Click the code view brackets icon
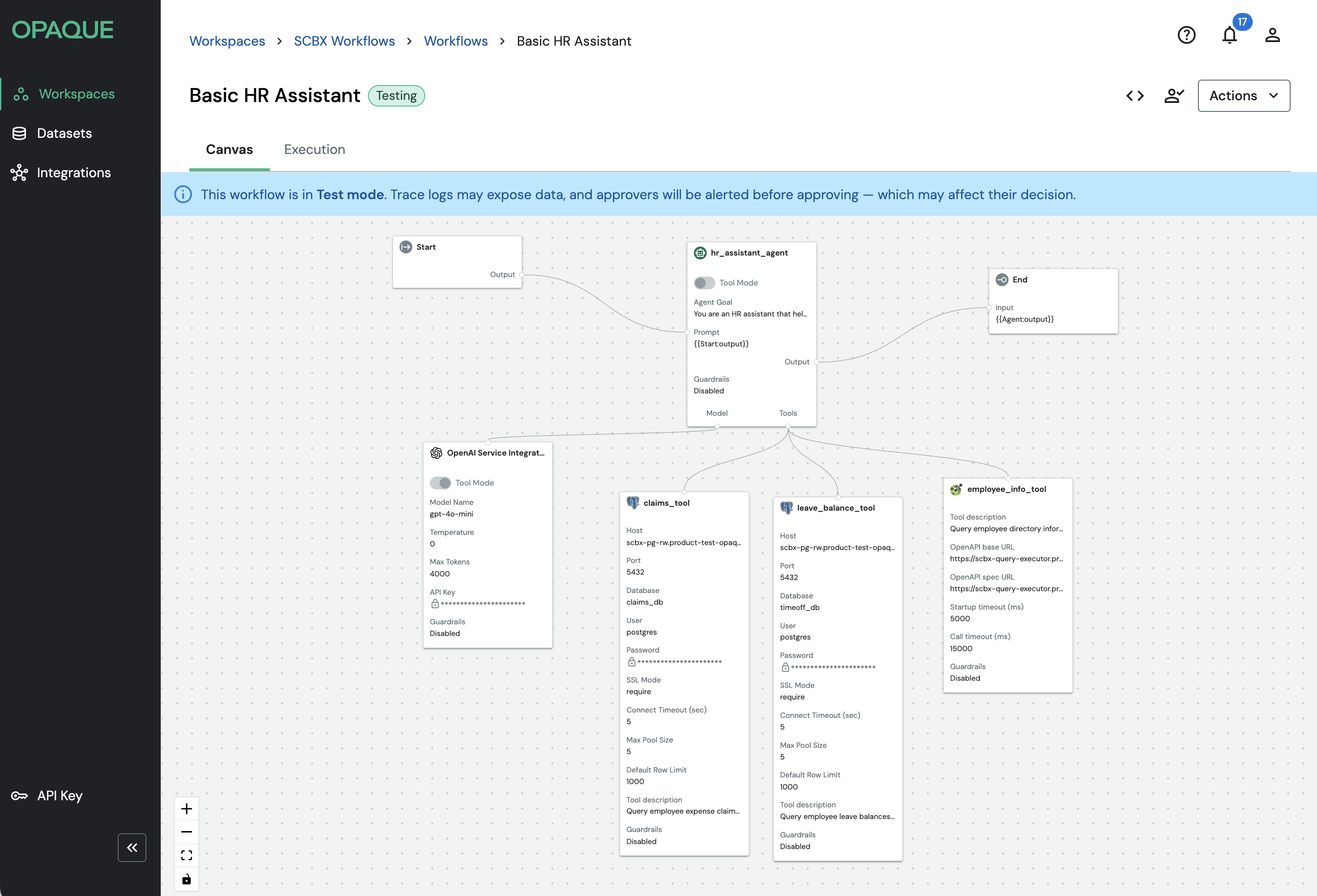The image size is (1317, 896). 1134,96
